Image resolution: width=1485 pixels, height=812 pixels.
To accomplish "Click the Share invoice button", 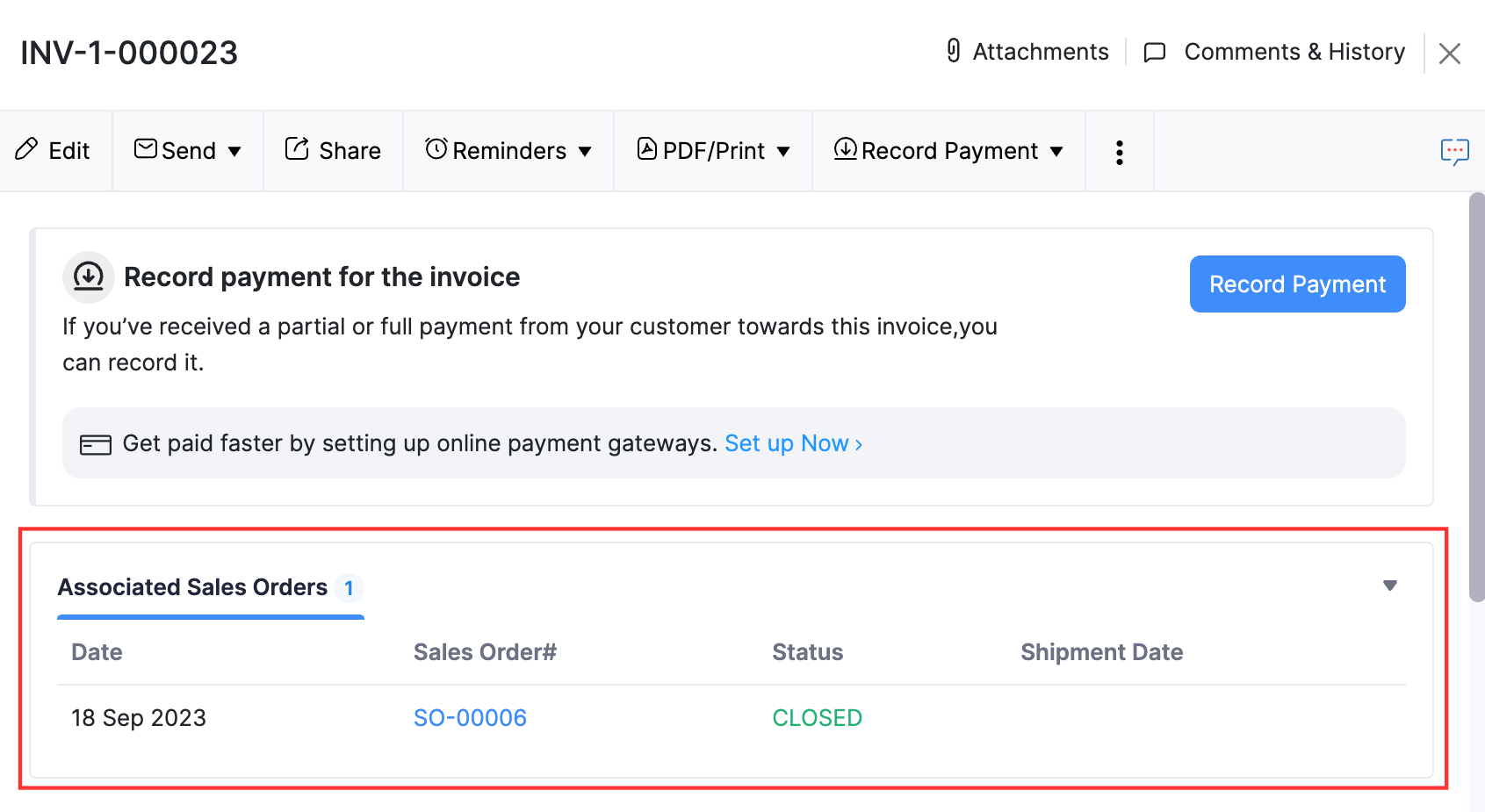I will pyautogui.click(x=333, y=151).
